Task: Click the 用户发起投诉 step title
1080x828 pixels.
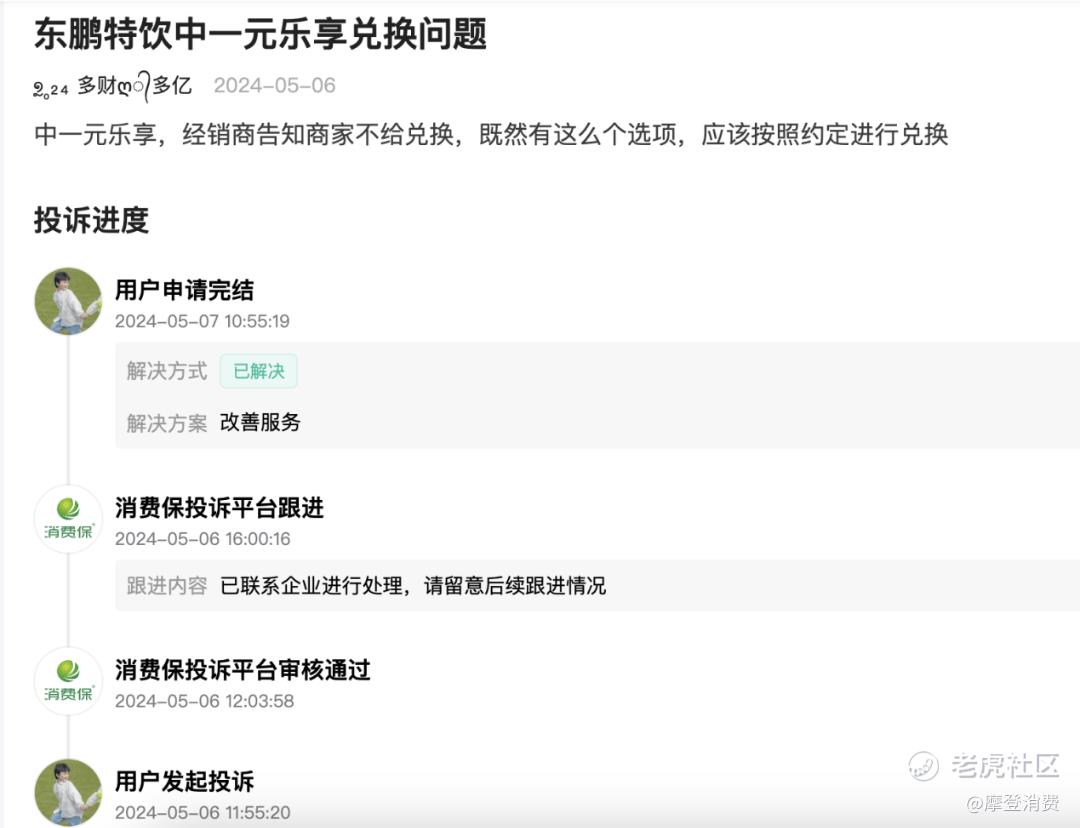Action: click(x=184, y=781)
